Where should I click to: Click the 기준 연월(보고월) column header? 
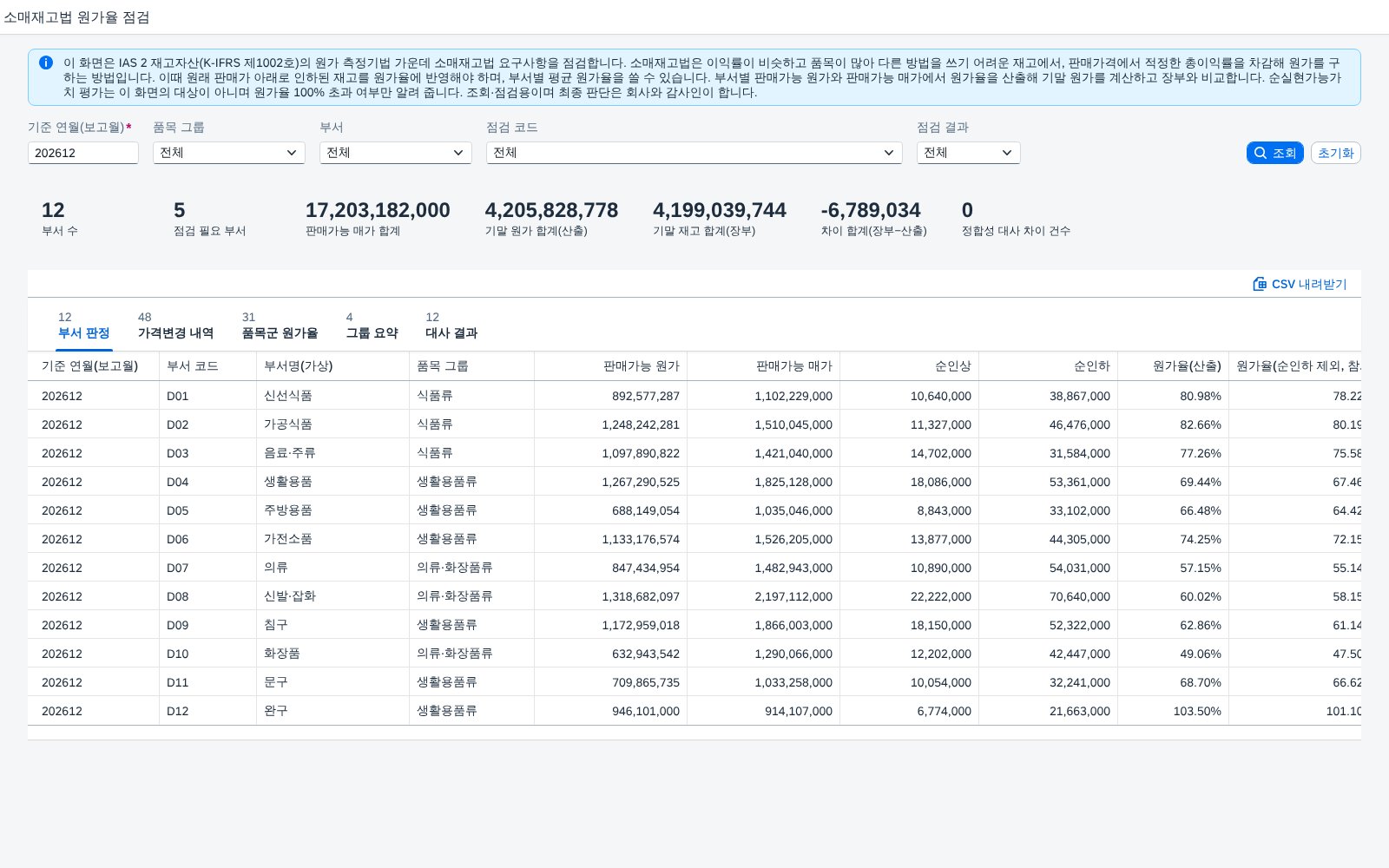(94, 366)
